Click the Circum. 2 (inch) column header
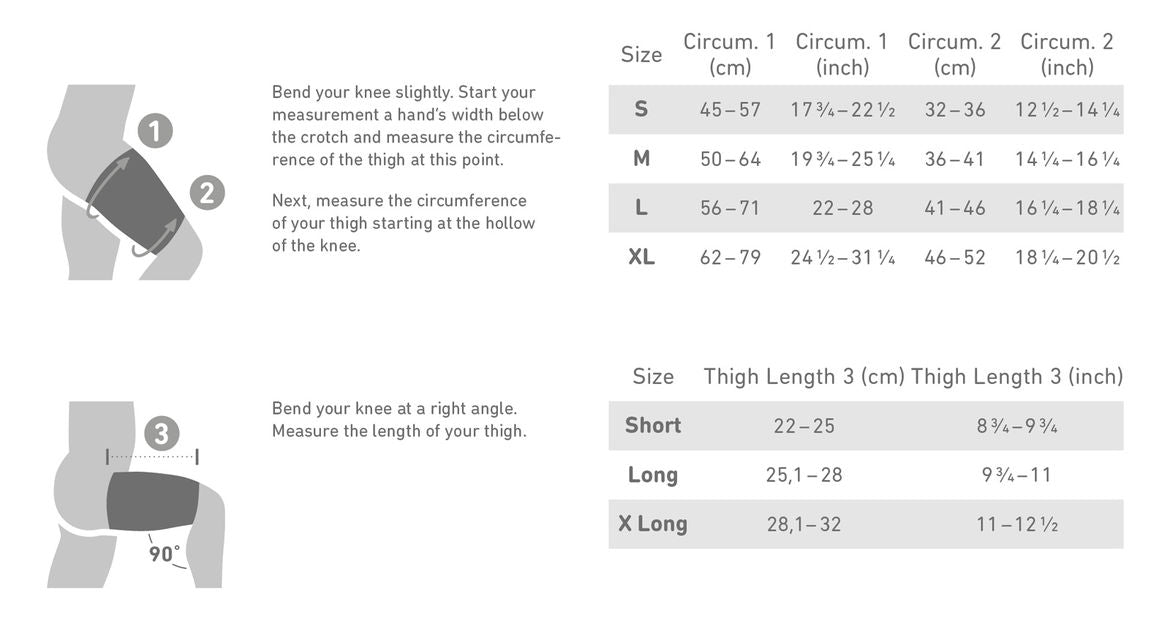1170x618 pixels. point(1066,54)
